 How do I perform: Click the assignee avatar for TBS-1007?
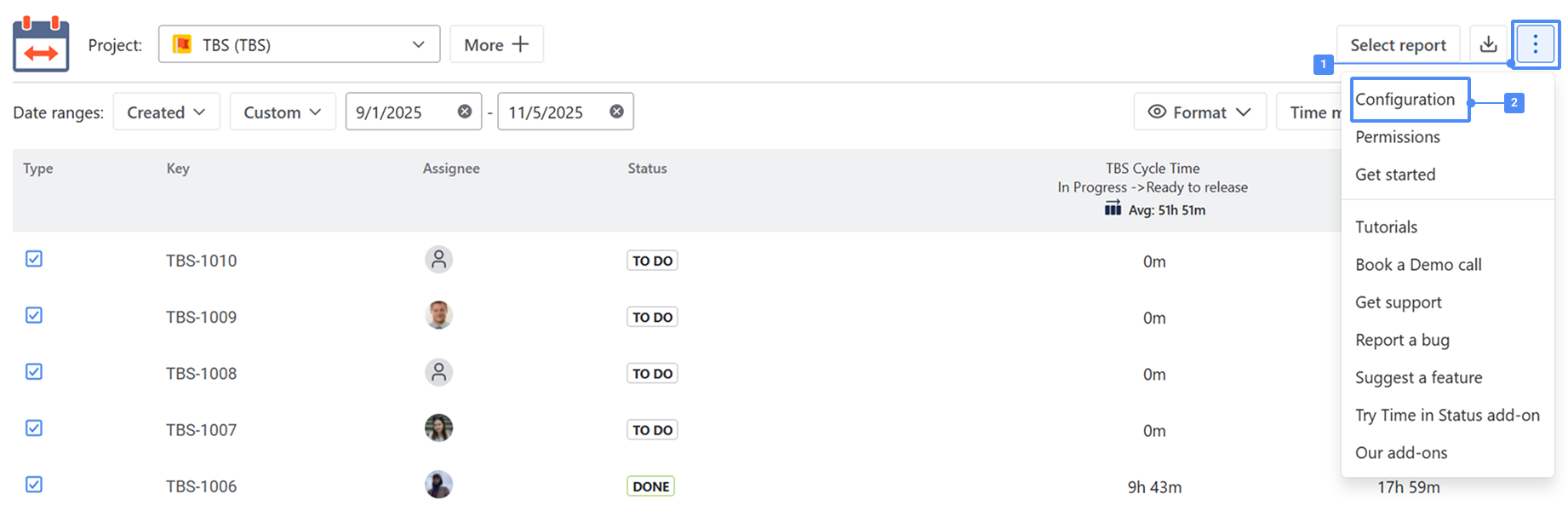pyautogui.click(x=438, y=428)
